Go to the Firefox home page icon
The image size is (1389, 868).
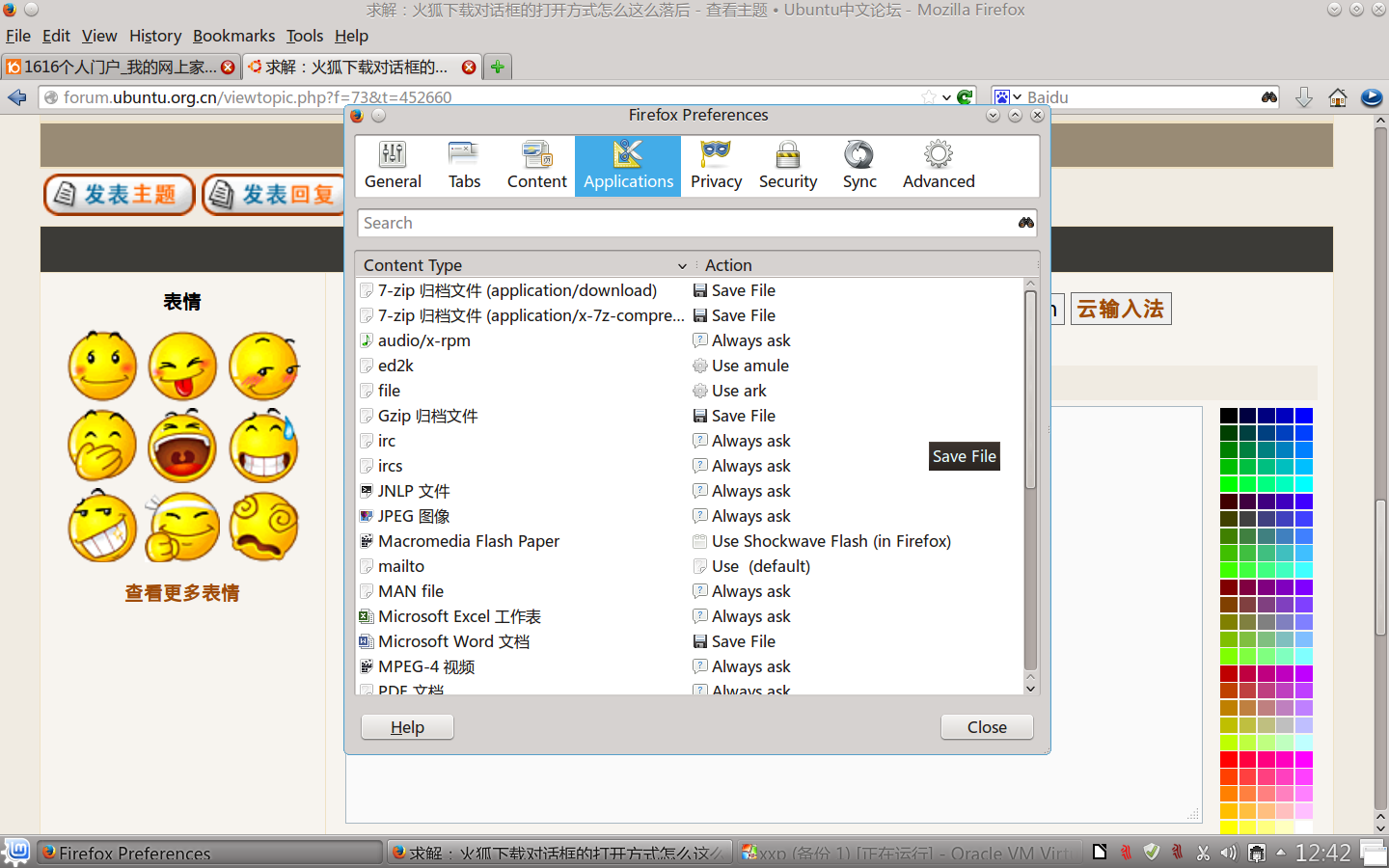click(x=1337, y=97)
